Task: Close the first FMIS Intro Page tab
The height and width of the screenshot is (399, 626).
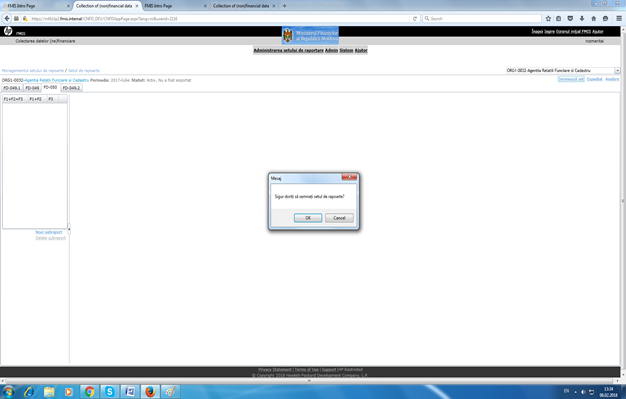Action: point(68,6)
